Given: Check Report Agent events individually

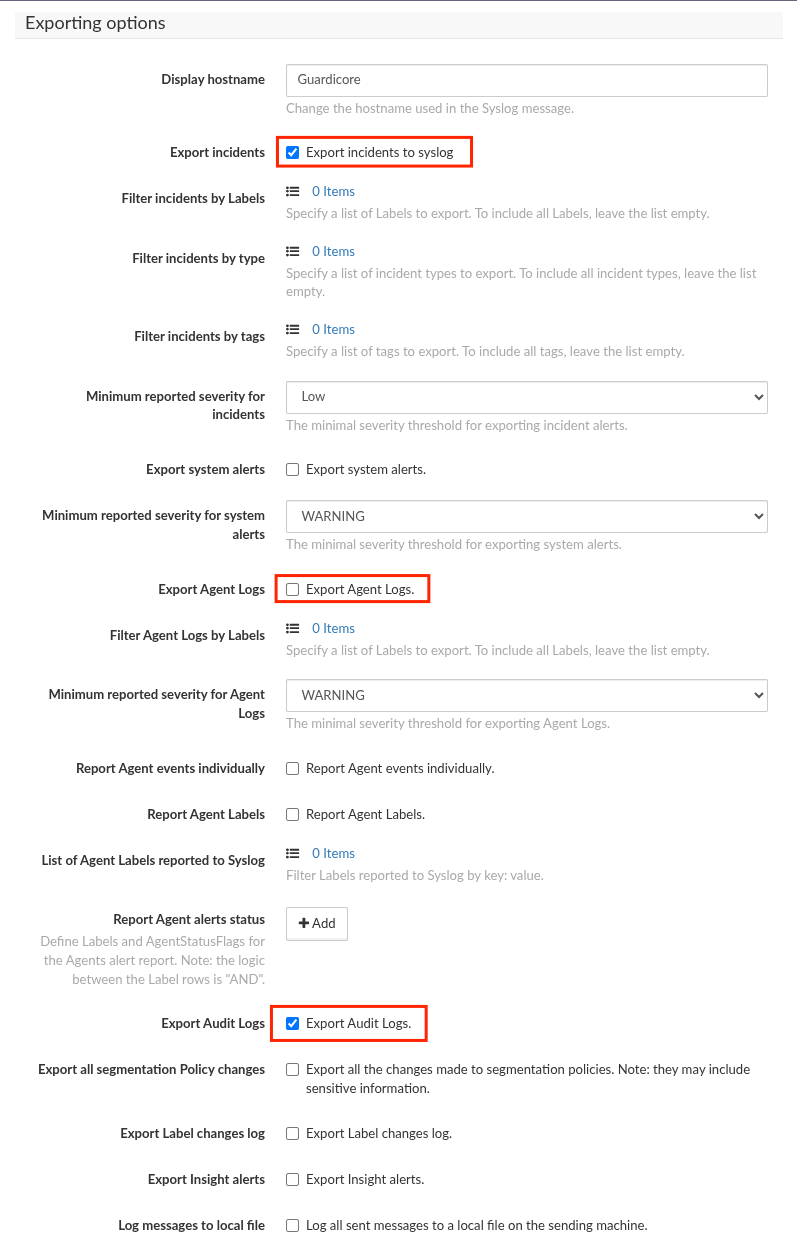Looking at the screenshot, I should [293, 769].
